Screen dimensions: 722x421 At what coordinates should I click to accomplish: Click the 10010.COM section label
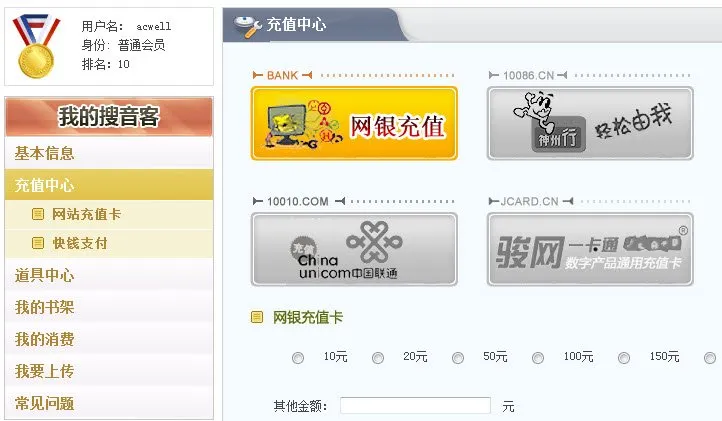tap(297, 201)
